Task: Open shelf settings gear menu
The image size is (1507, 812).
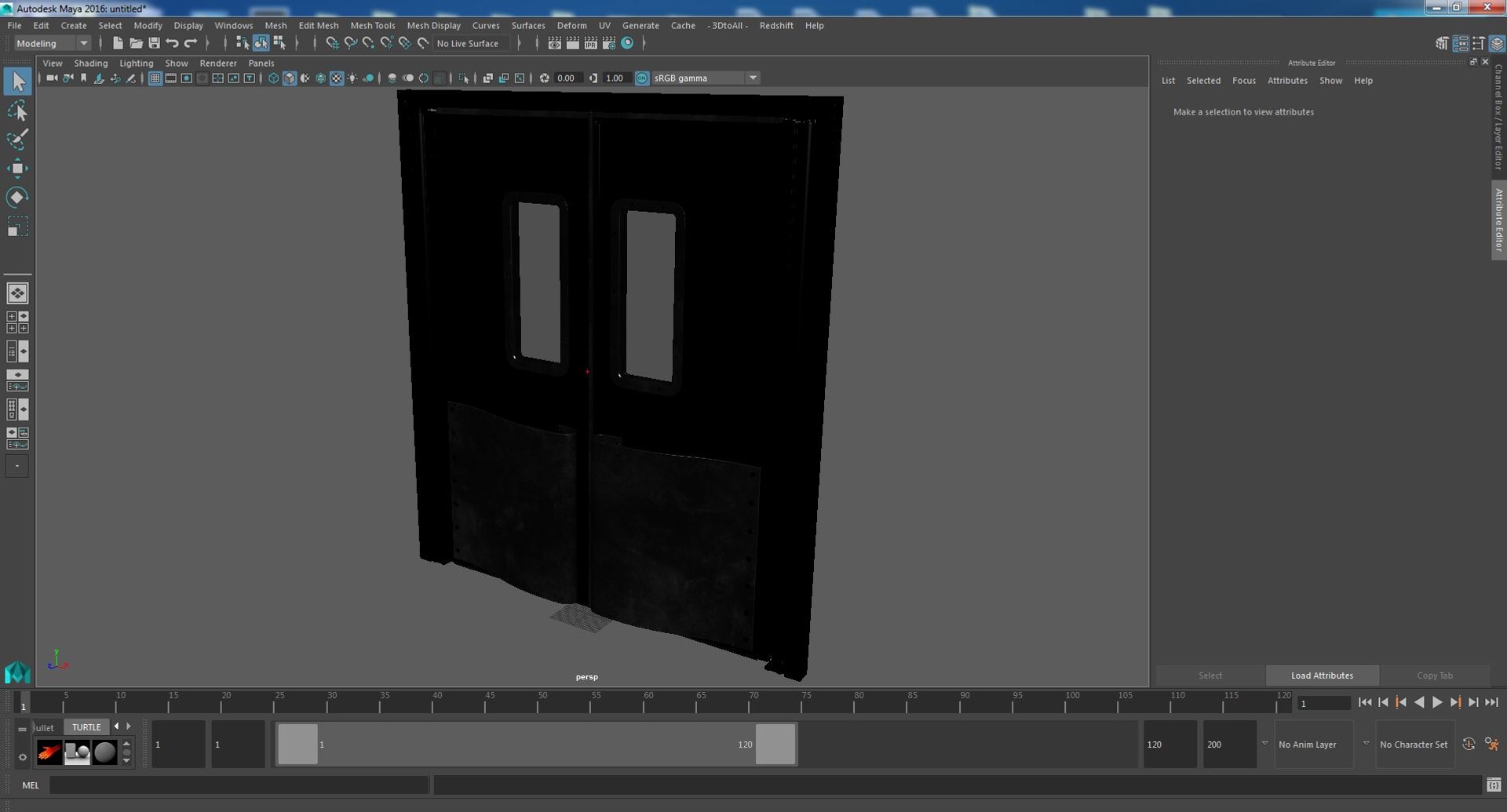Action: point(22,757)
